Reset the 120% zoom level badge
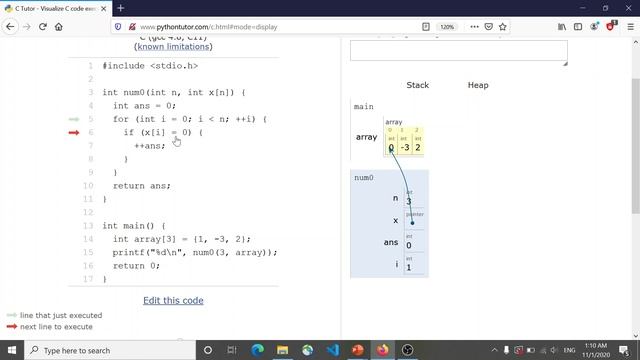 click(447, 27)
